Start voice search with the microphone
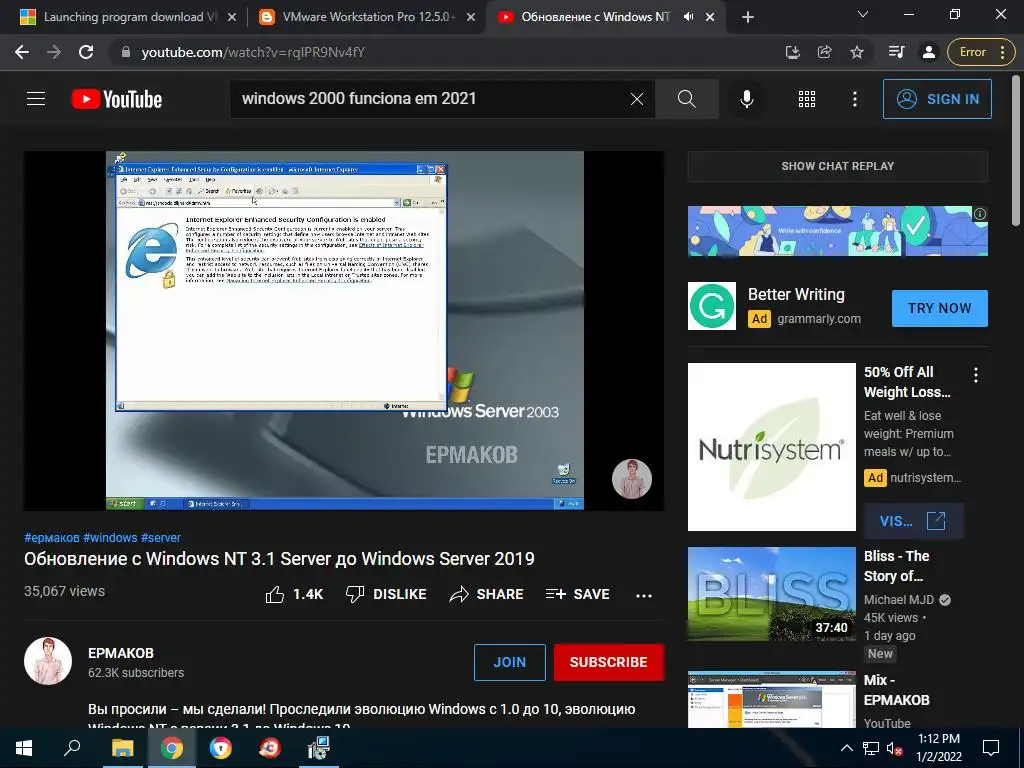1024x768 pixels. (x=746, y=99)
